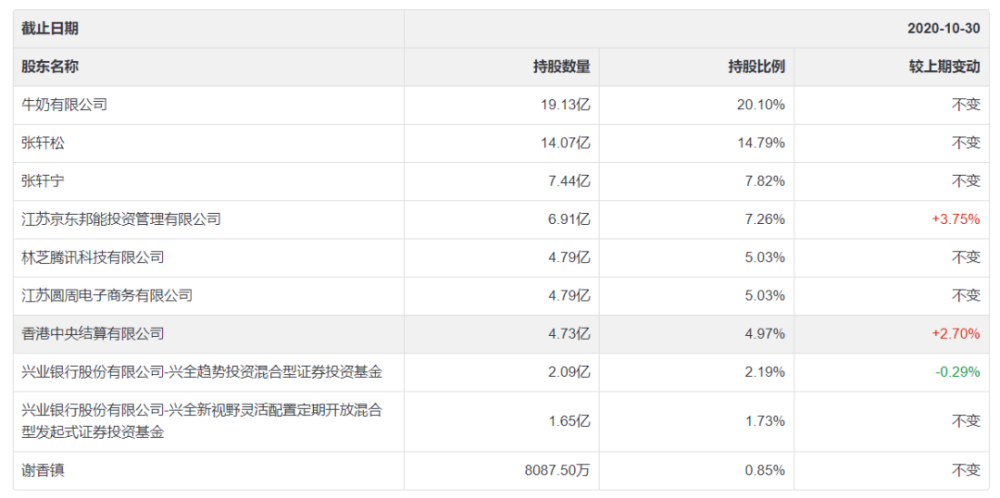Open shareholder 谢香镇
Viewport: 1000px width, 498px height.
(43, 471)
